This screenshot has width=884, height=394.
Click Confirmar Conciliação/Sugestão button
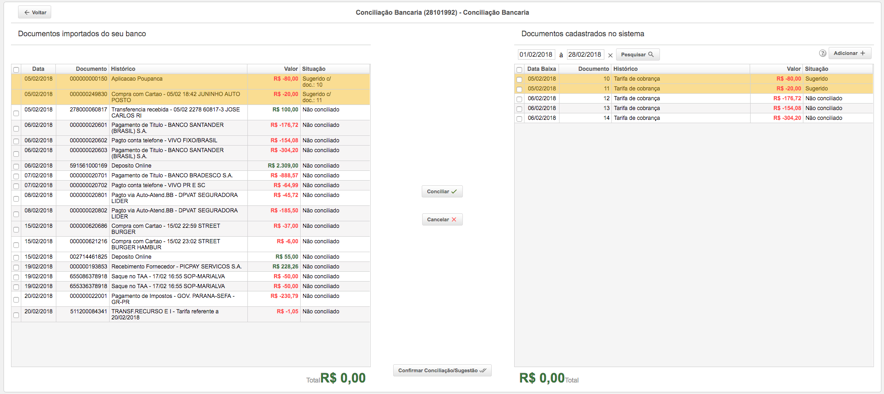(x=442, y=370)
